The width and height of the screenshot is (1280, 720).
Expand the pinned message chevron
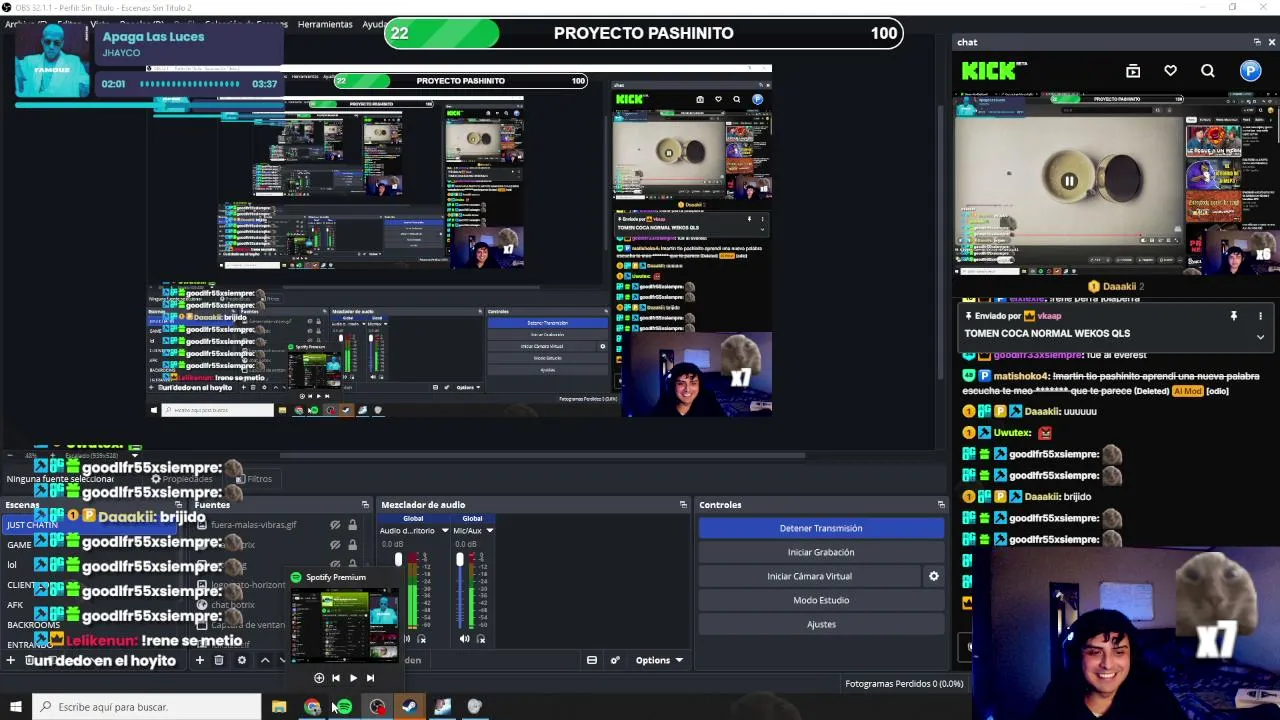pyautogui.click(x=1260, y=337)
